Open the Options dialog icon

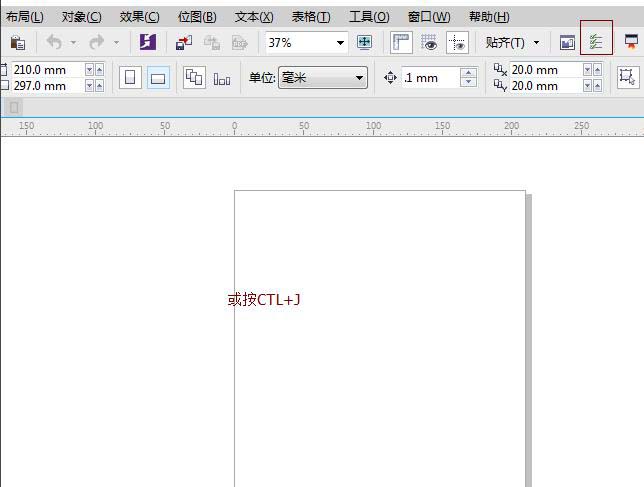[x=596, y=42]
